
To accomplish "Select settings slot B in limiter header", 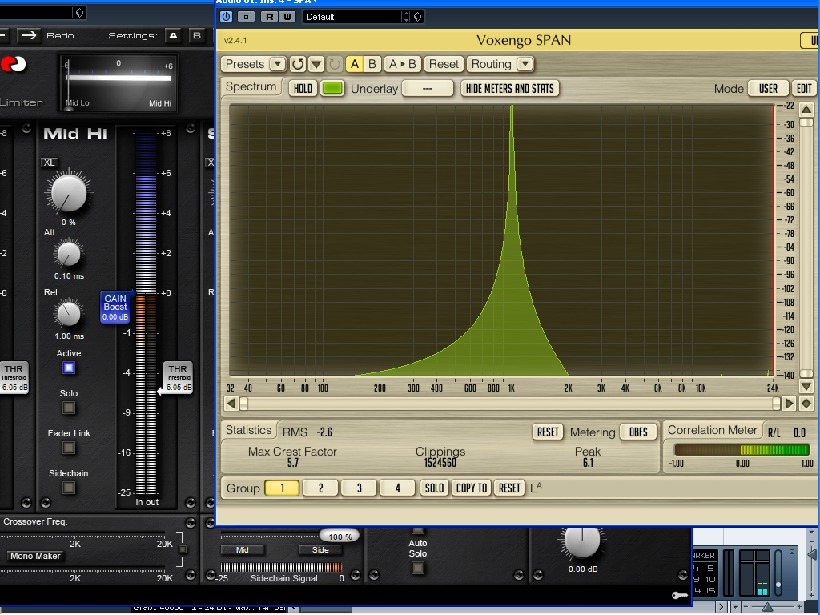I will click(197, 36).
